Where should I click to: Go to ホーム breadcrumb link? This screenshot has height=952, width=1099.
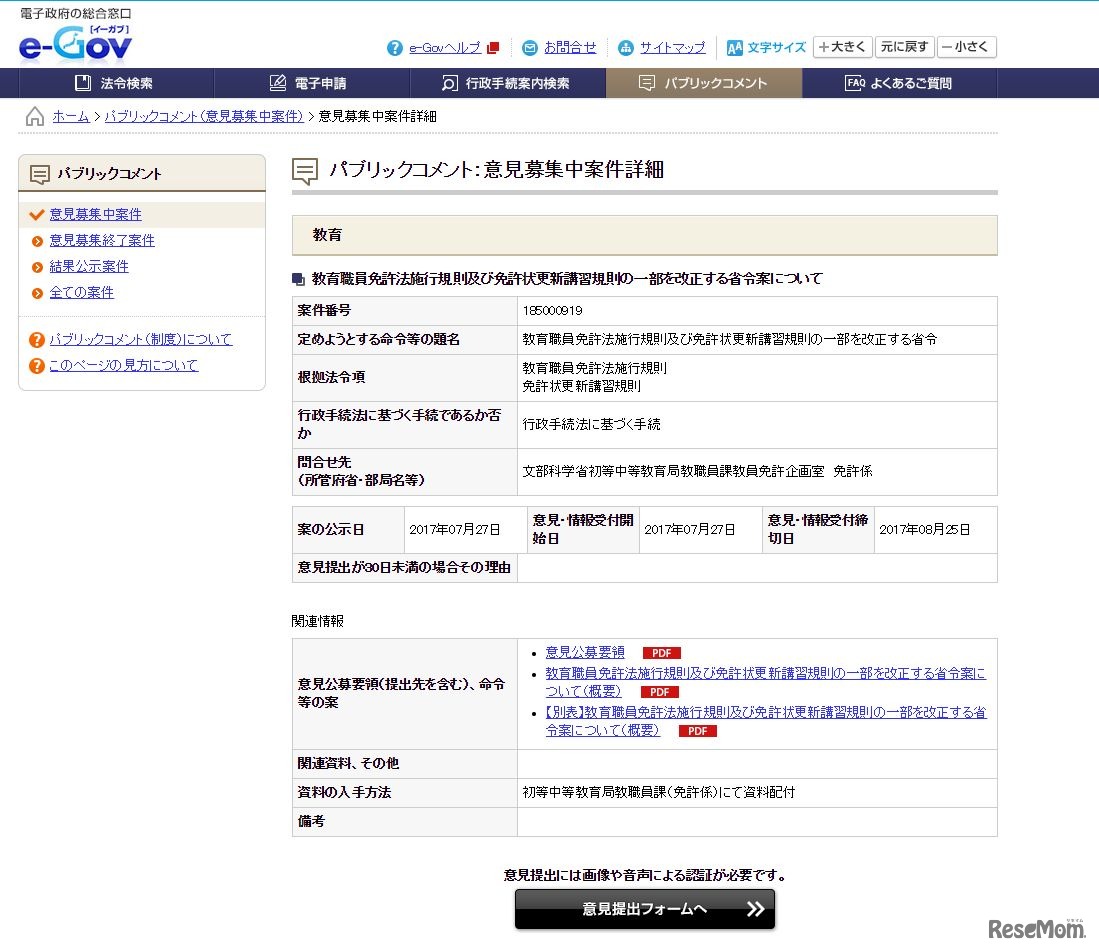click(x=71, y=116)
